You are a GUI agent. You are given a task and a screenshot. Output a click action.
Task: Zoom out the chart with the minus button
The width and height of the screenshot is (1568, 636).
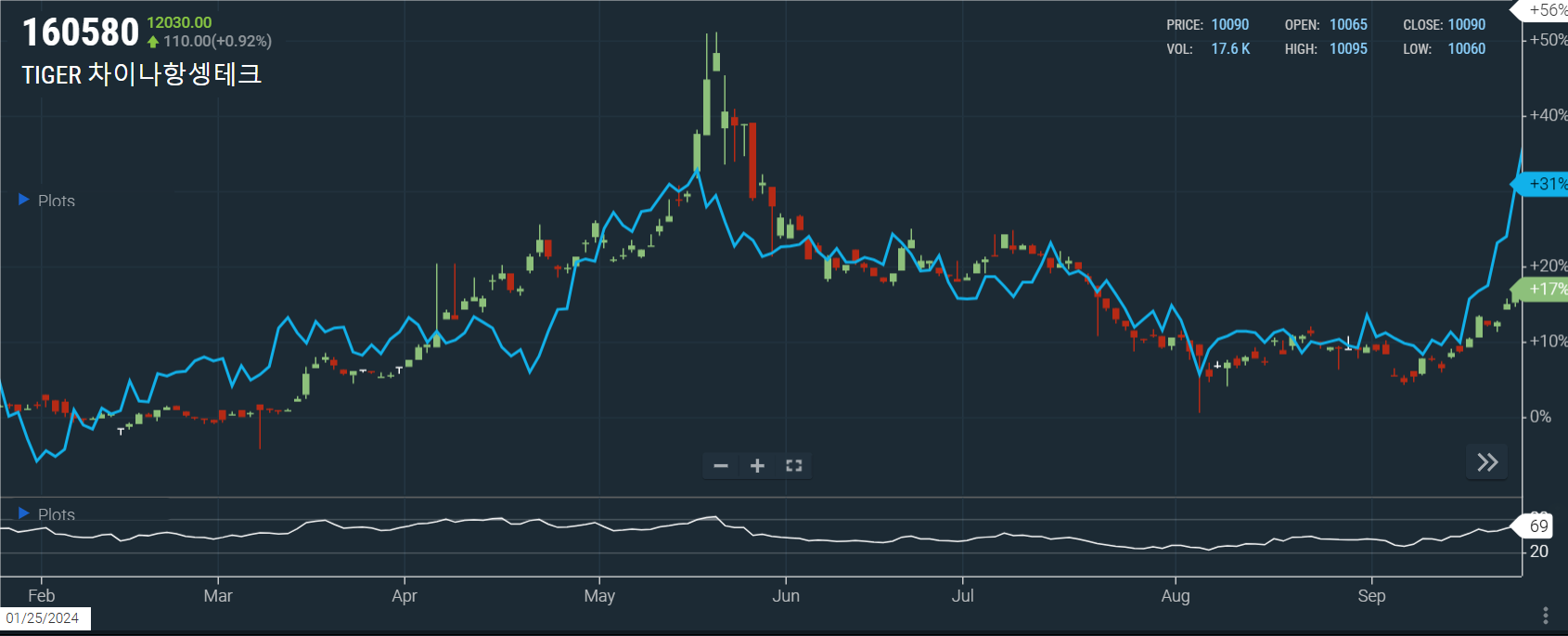721,466
